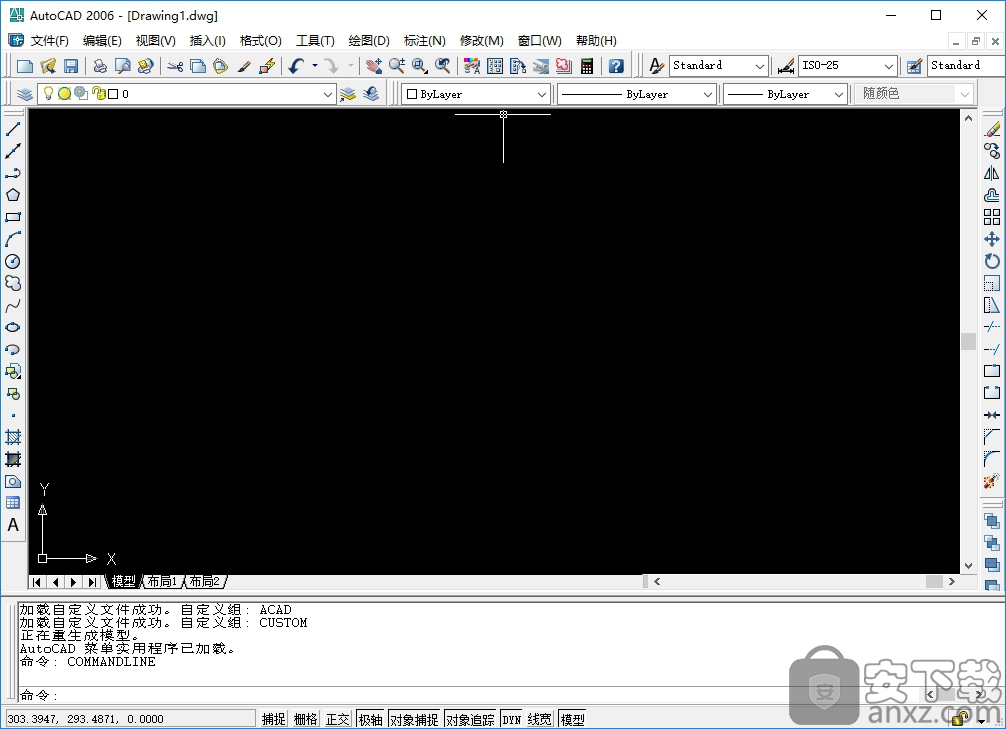Select the Offset modify tool

pos(992,195)
